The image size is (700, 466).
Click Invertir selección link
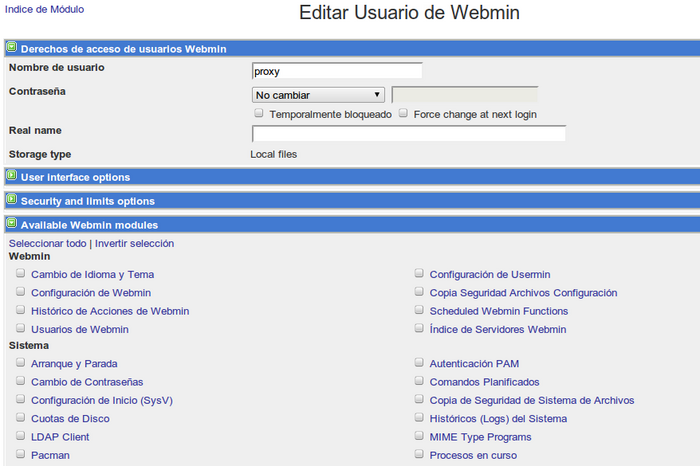pyautogui.click(x=134, y=243)
